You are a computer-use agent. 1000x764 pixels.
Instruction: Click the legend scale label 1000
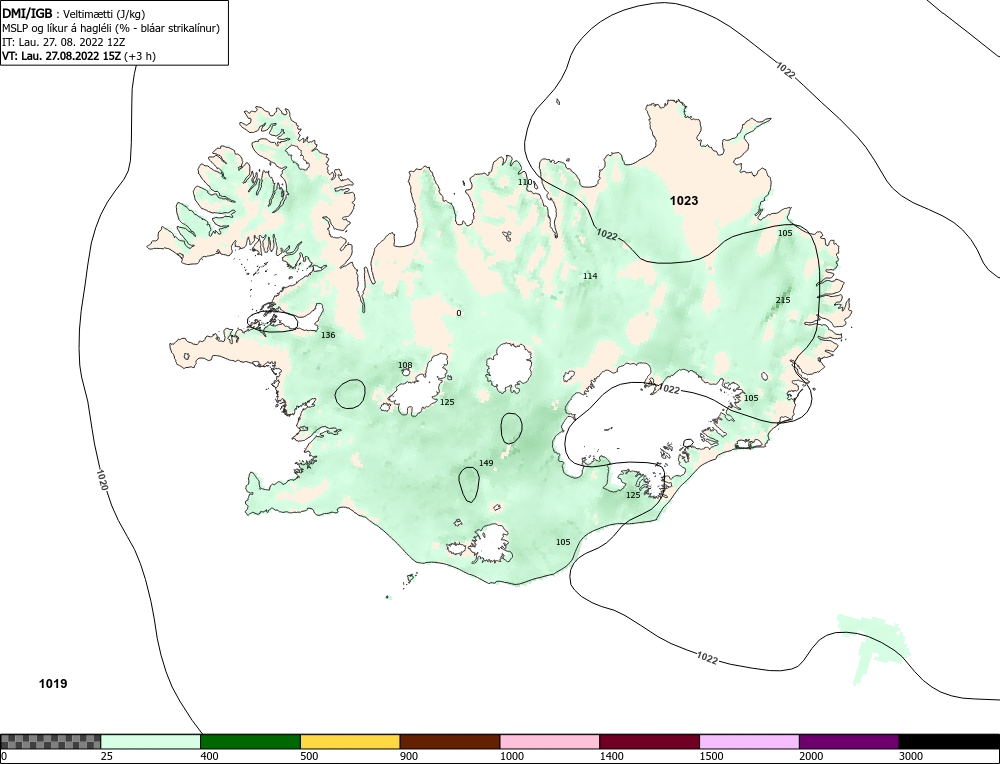click(x=511, y=756)
